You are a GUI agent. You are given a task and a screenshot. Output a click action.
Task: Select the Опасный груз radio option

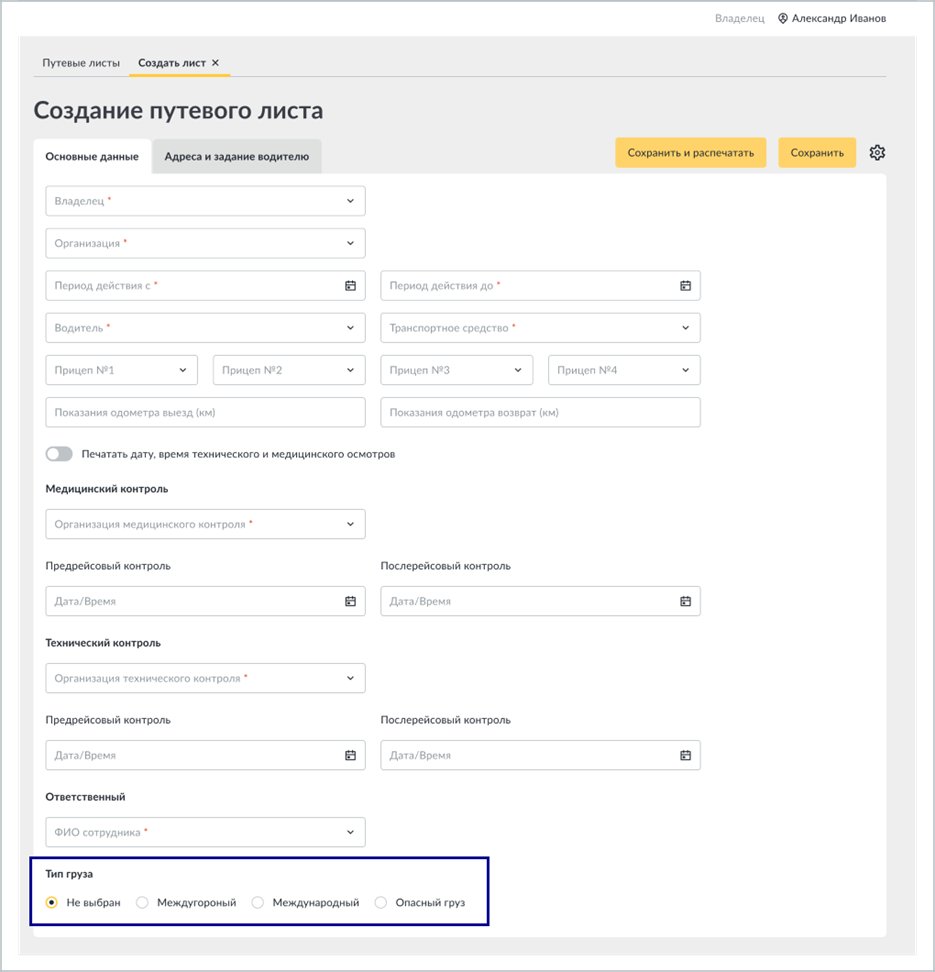tap(381, 903)
